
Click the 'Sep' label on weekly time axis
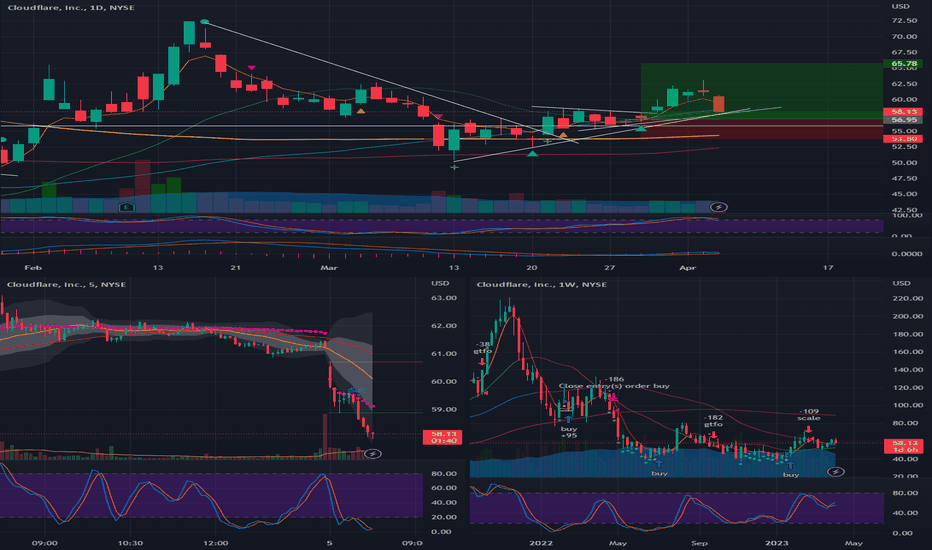click(x=699, y=543)
